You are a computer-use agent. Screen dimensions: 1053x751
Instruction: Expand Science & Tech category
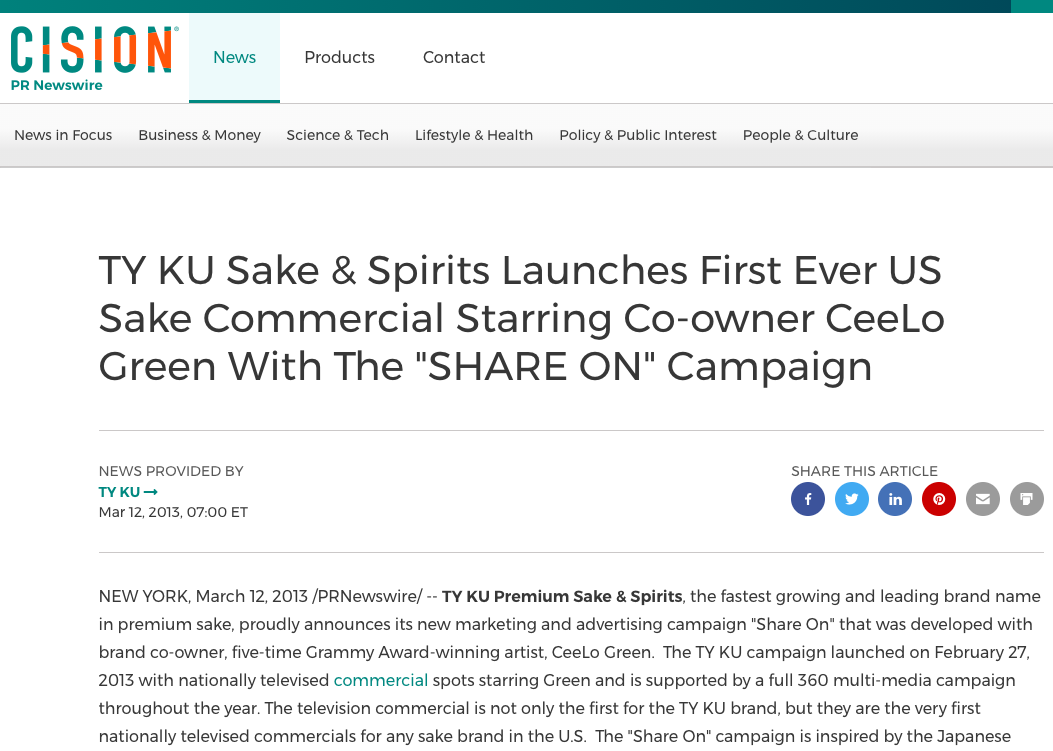[x=337, y=135]
